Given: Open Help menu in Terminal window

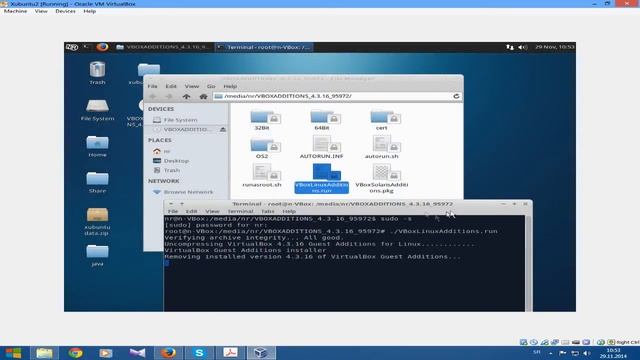Looking at the screenshot, I should coord(289,211).
